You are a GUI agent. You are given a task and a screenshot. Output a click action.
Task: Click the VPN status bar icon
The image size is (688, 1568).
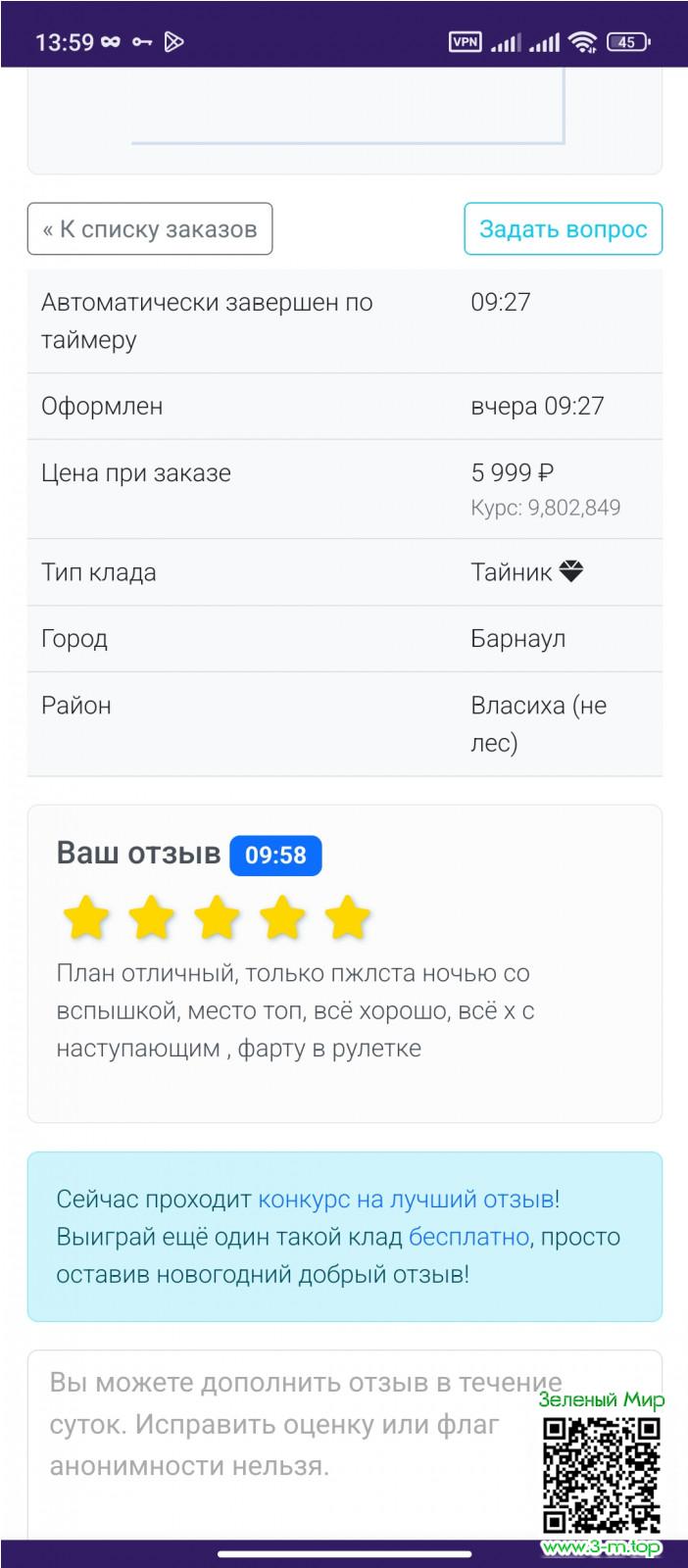click(465, 41)
